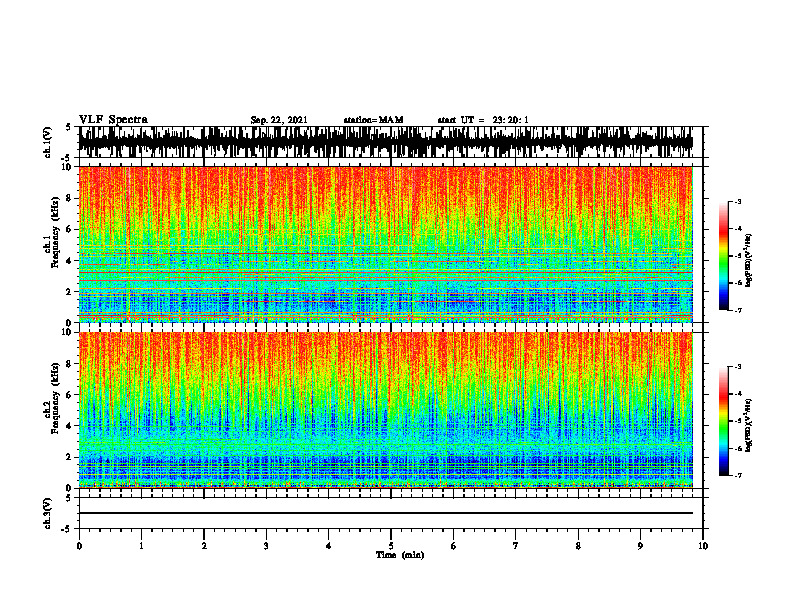Screen dimensions: 792x612
Task: Click the "8" kHz tick on ch.1 axis
Action: (x=71, y=198)
